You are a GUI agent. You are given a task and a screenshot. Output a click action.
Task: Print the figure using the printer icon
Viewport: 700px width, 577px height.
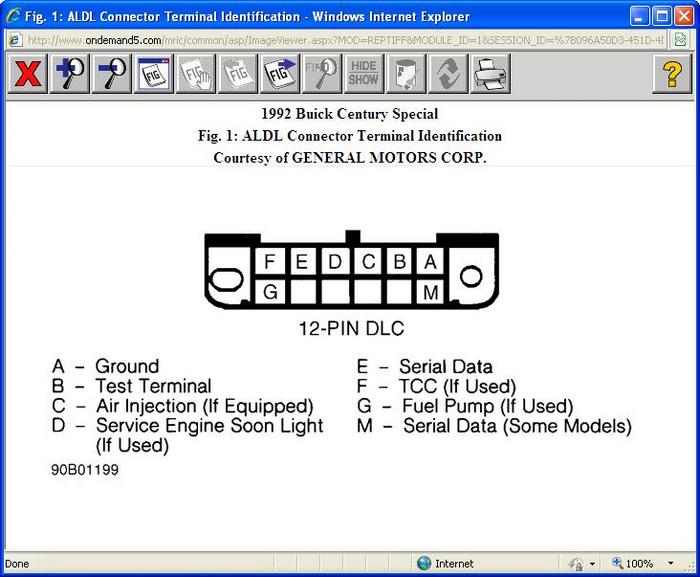[x=490, y=74]
